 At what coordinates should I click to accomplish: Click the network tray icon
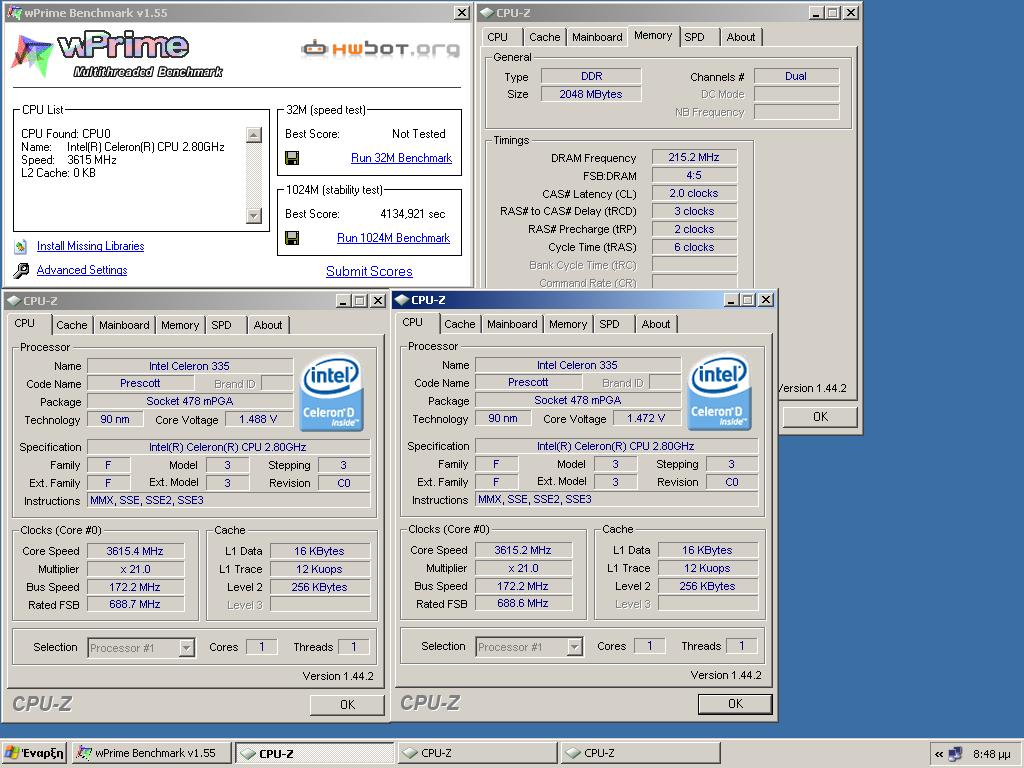tap(955, 754)
